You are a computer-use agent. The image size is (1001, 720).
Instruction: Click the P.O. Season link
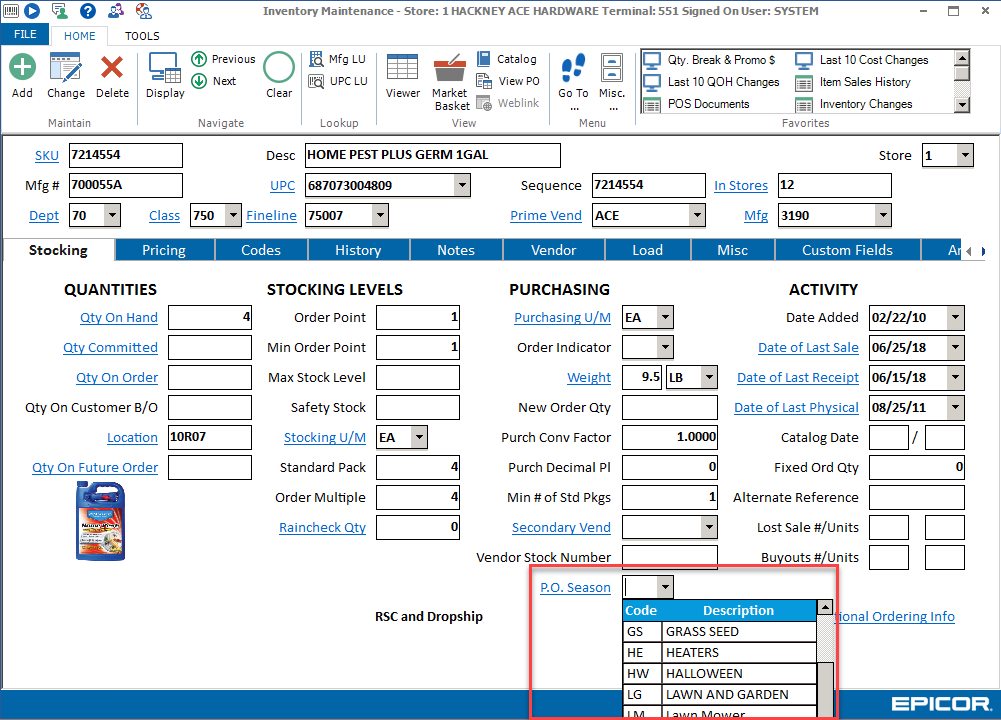click(575, 587)
